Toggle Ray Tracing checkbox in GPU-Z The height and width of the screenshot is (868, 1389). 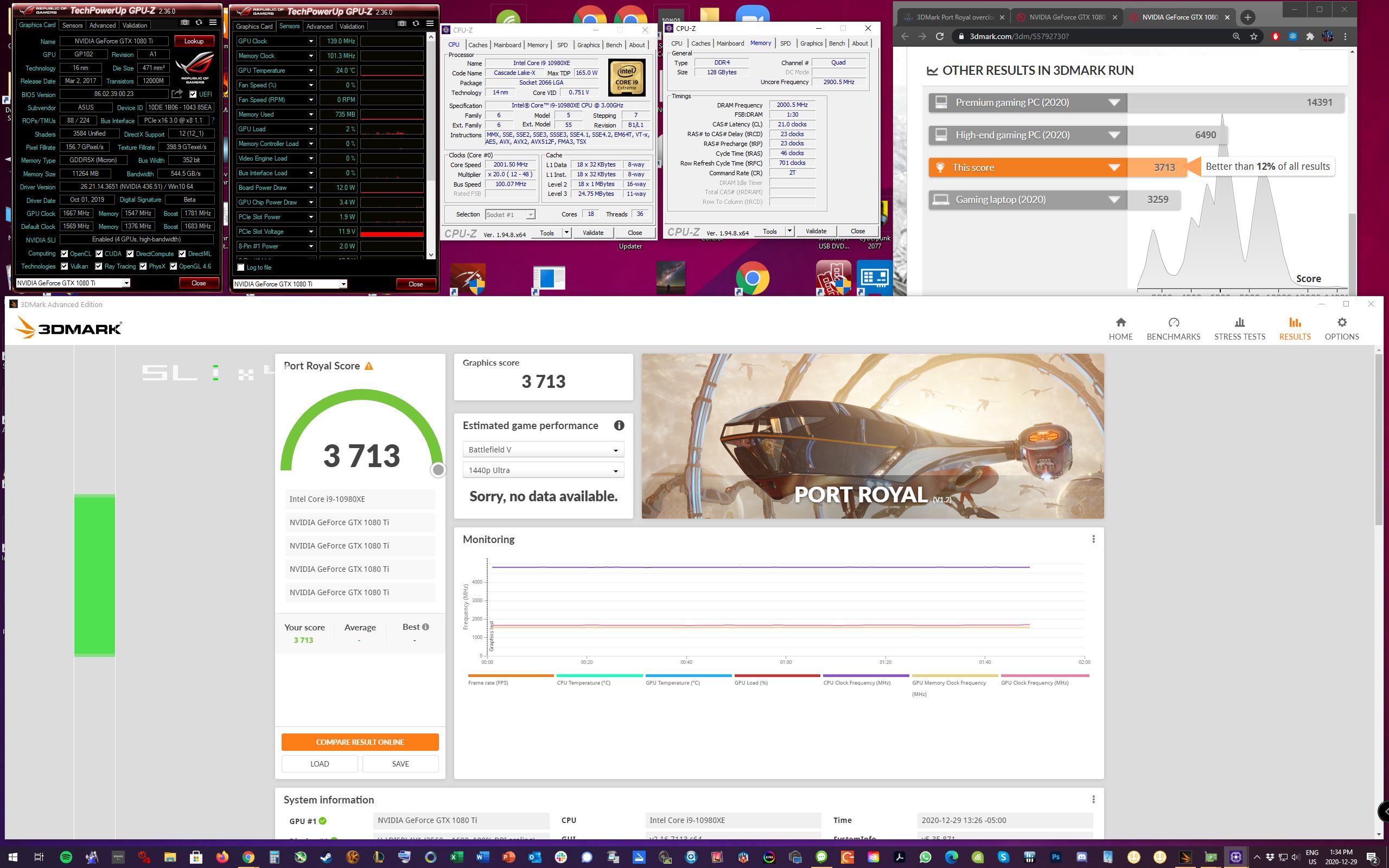pyautogui.click(x=99, y=266)
